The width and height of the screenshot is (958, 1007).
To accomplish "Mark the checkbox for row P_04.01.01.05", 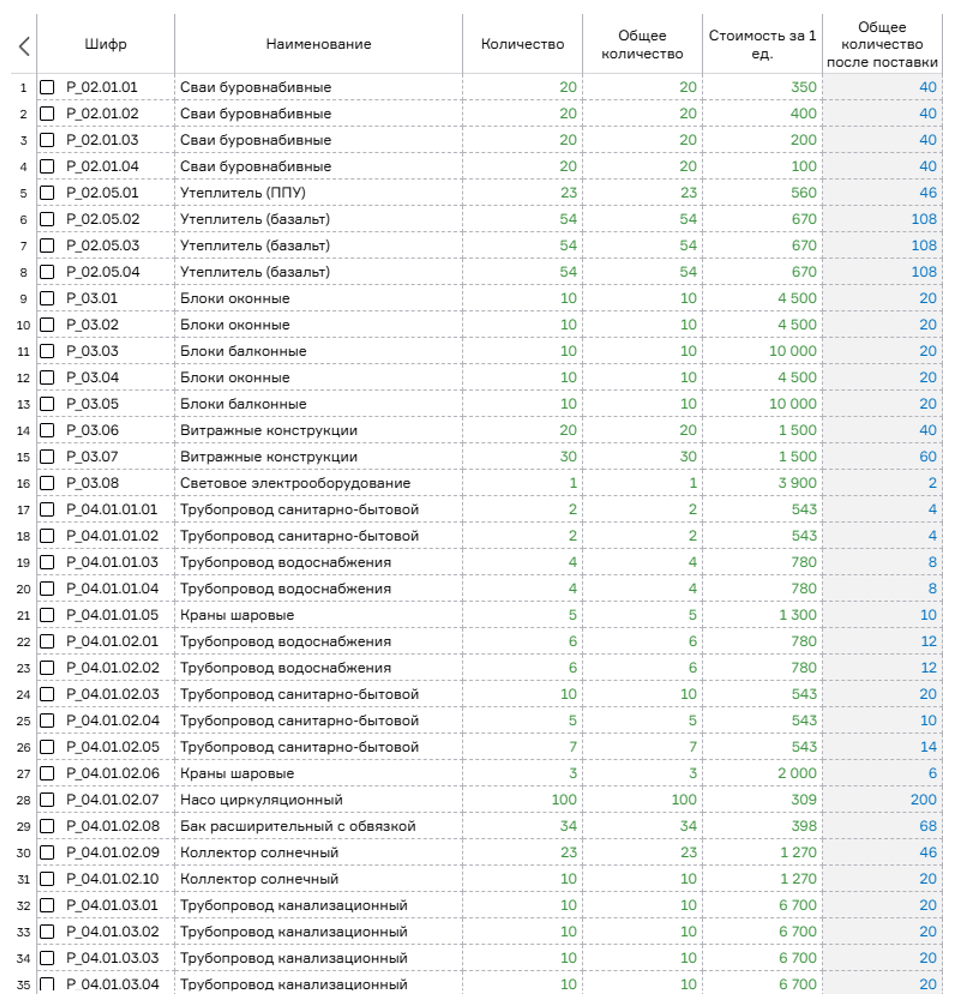I will pyautogui.click(x=47, y=615).
